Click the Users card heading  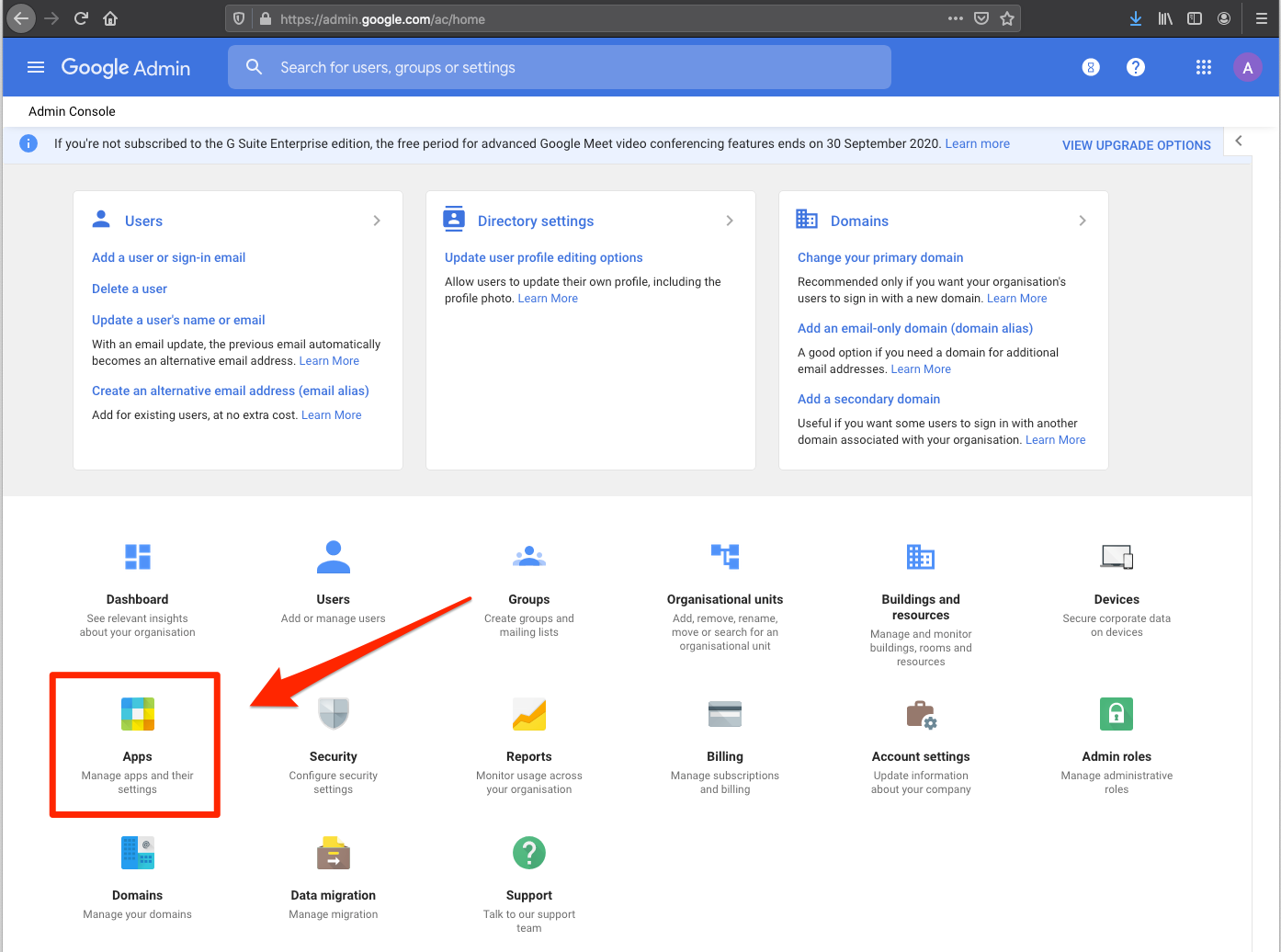[x=143, y=221]
